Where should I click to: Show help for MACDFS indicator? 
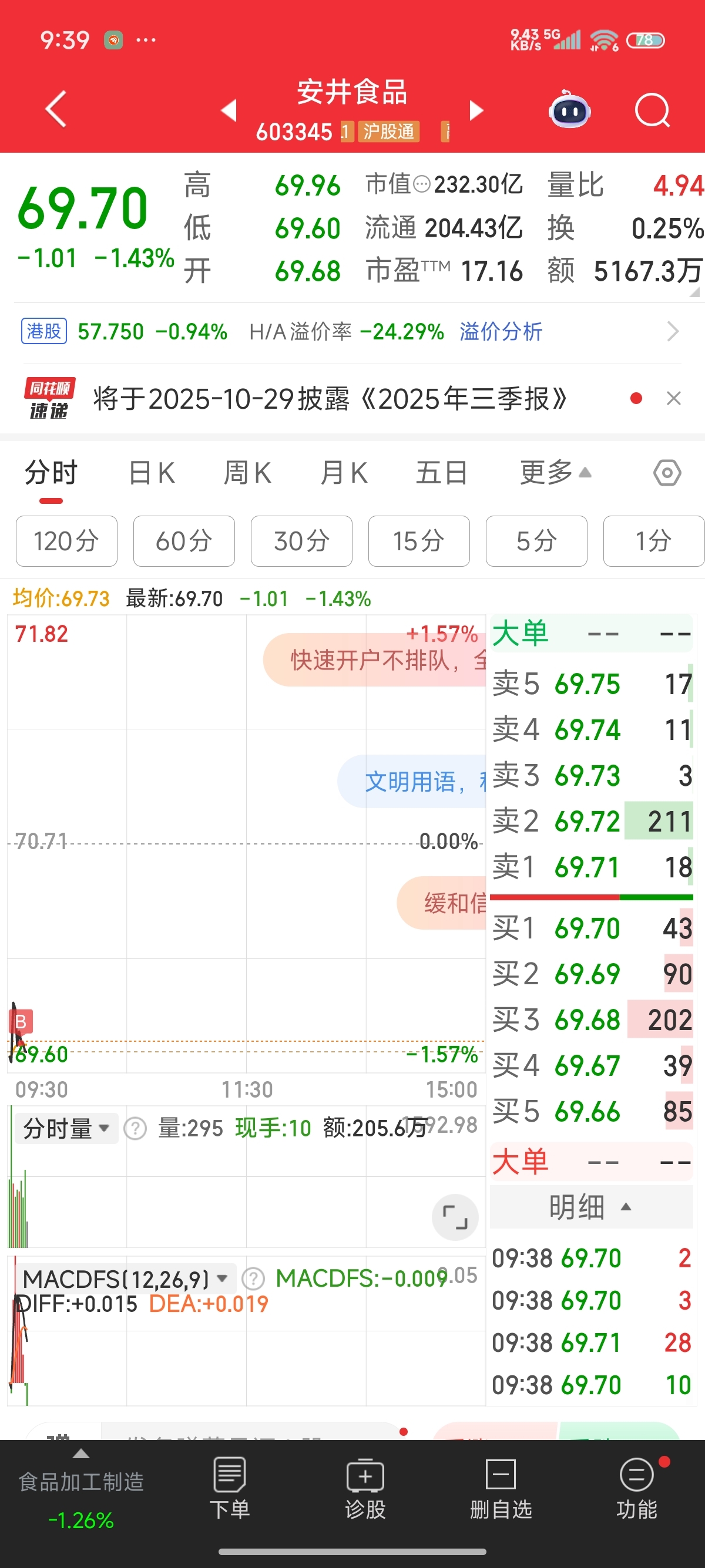coord(253,1278)
